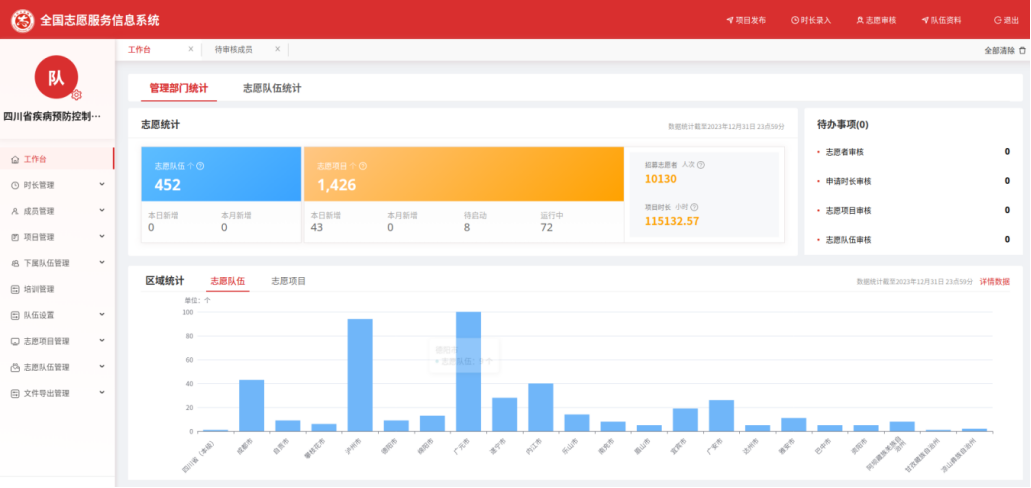This screenshot has height=488, width=1031.
Task: Click the red 队 avatar
Action: pos(56,77)
